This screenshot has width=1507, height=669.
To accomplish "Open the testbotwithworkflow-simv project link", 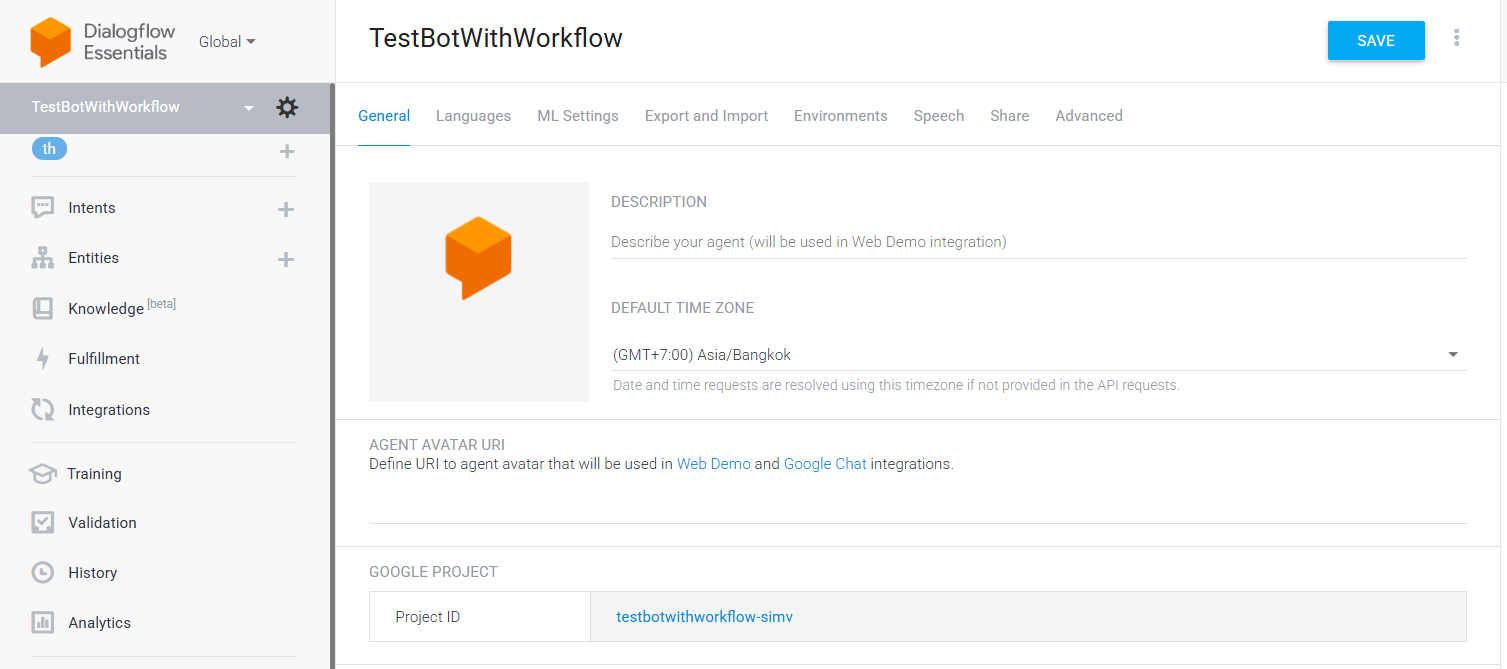I will (x=705, y=617).
